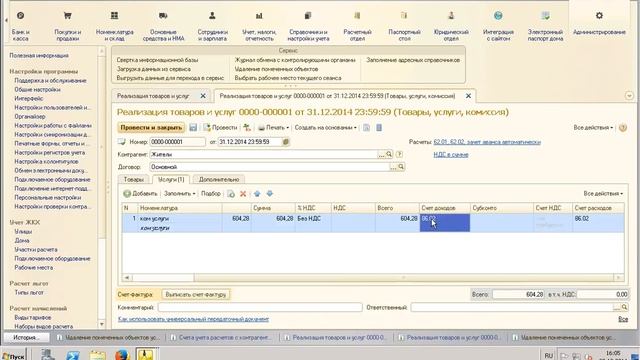This screenshot has width=640, height=360.
Task: Switch to the Дополнительно tab
Action: coord(219,180)
